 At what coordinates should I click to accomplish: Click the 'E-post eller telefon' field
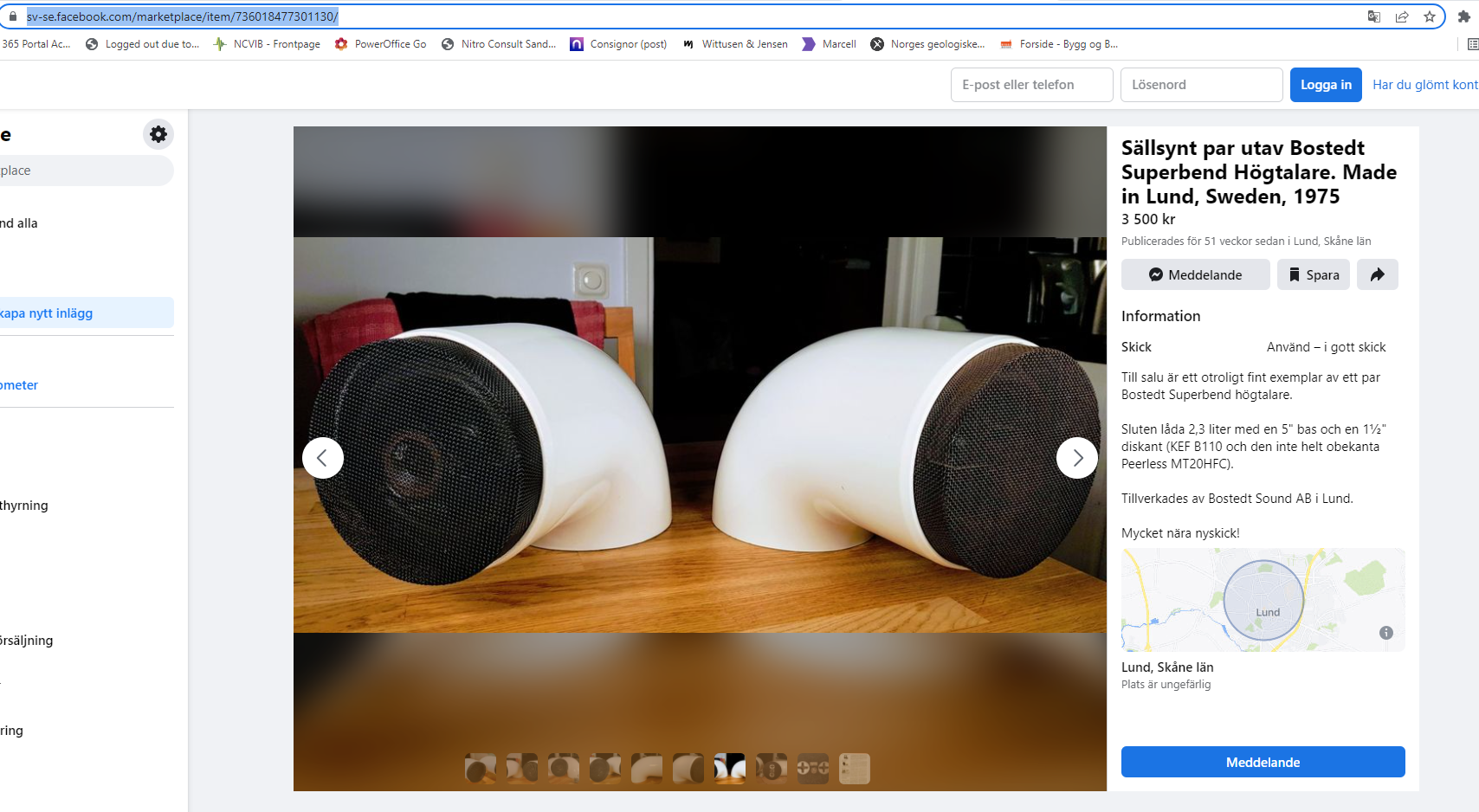click(x=1032, y=85)
